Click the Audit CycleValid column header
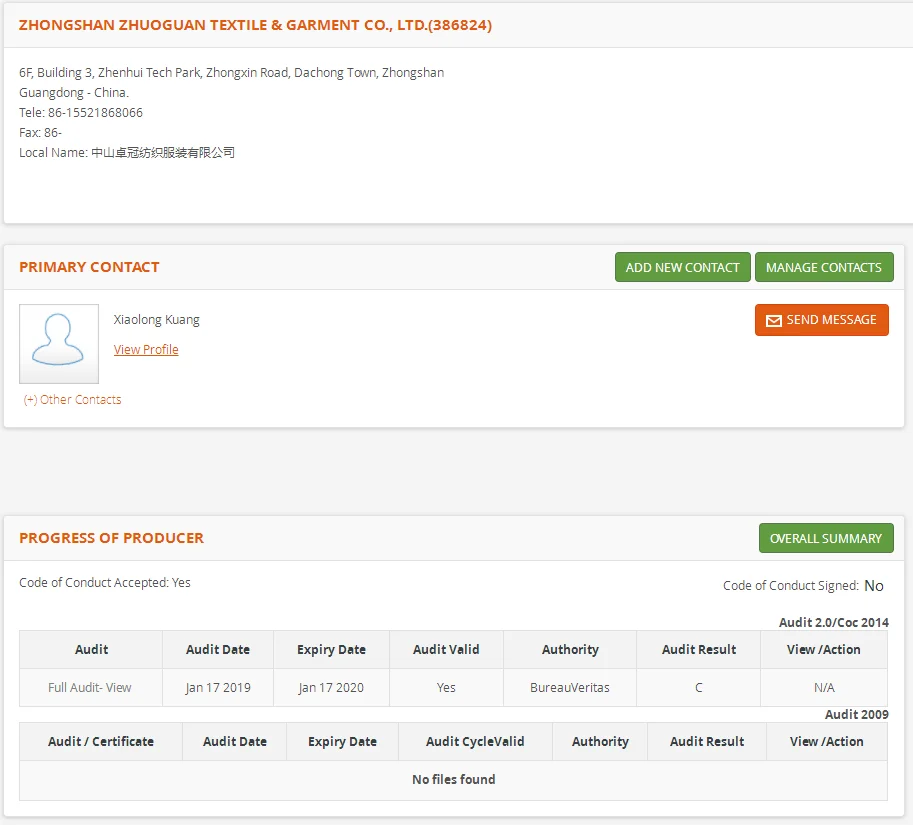Image resolution: width=913 pixels, height=825 pixels. 475,741
